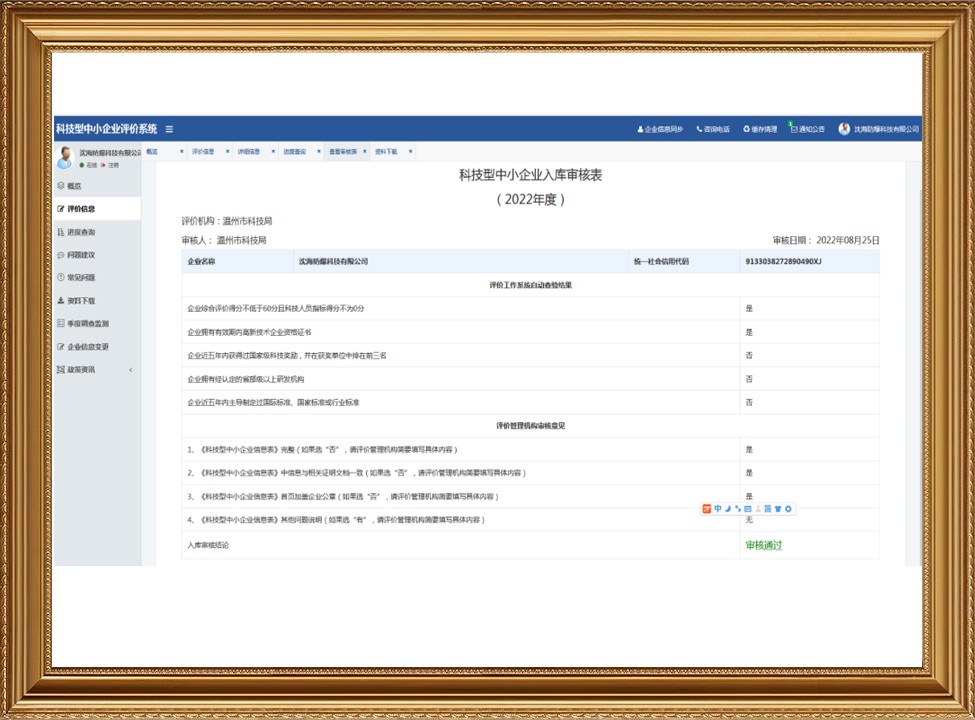Open 常见问题 in the sidebar
975x720 pixels.
click(x=81, y=278)
